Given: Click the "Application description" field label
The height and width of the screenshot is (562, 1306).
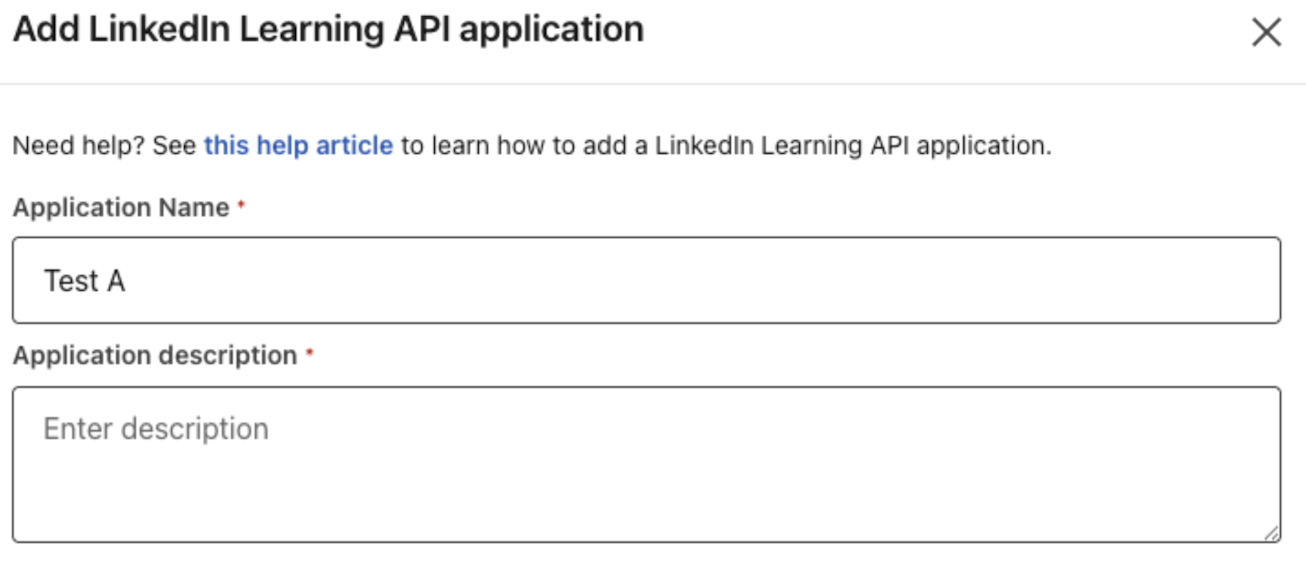Looking at the screenshot, I should point(155,356).
